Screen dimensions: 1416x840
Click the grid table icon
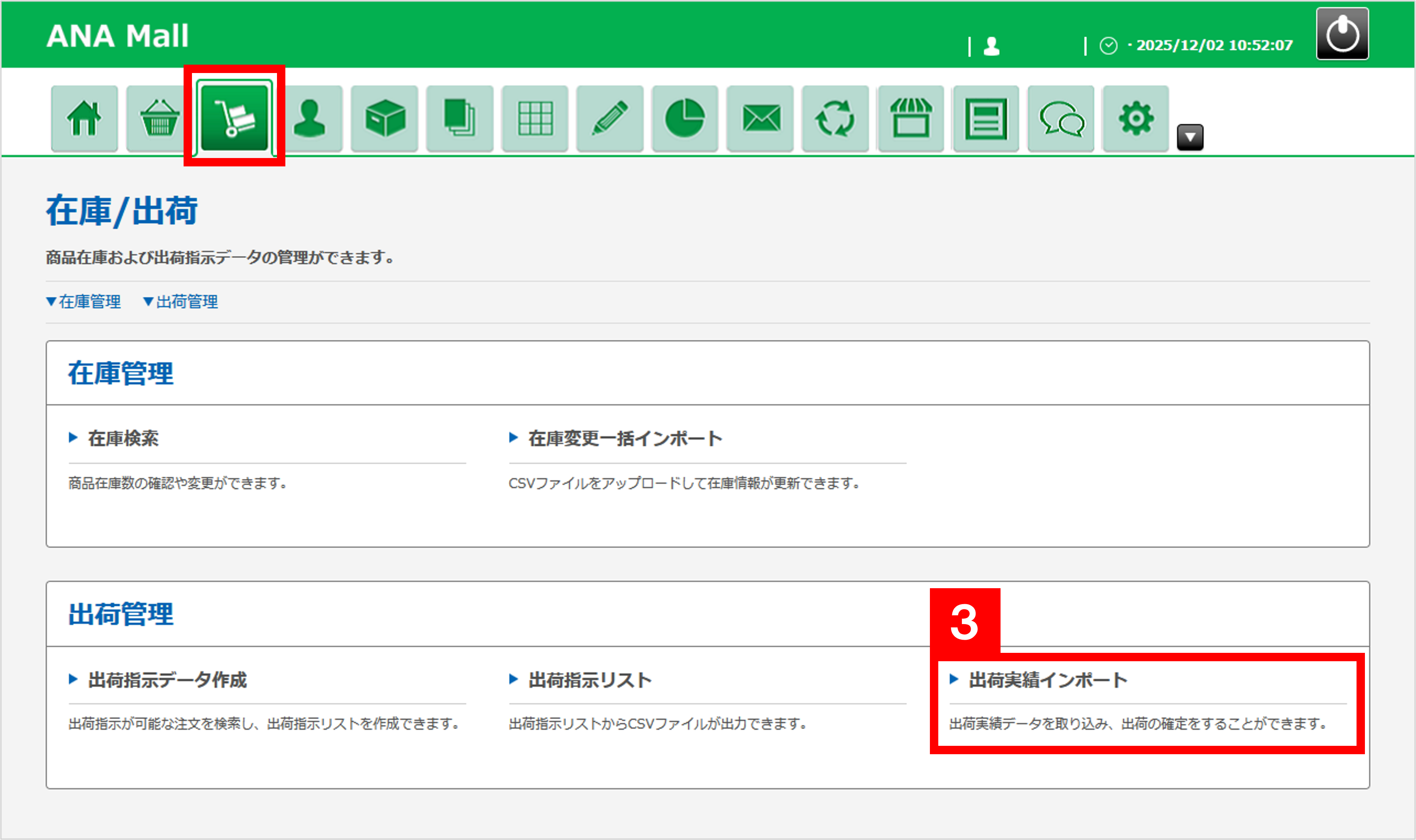click(535, 118)
